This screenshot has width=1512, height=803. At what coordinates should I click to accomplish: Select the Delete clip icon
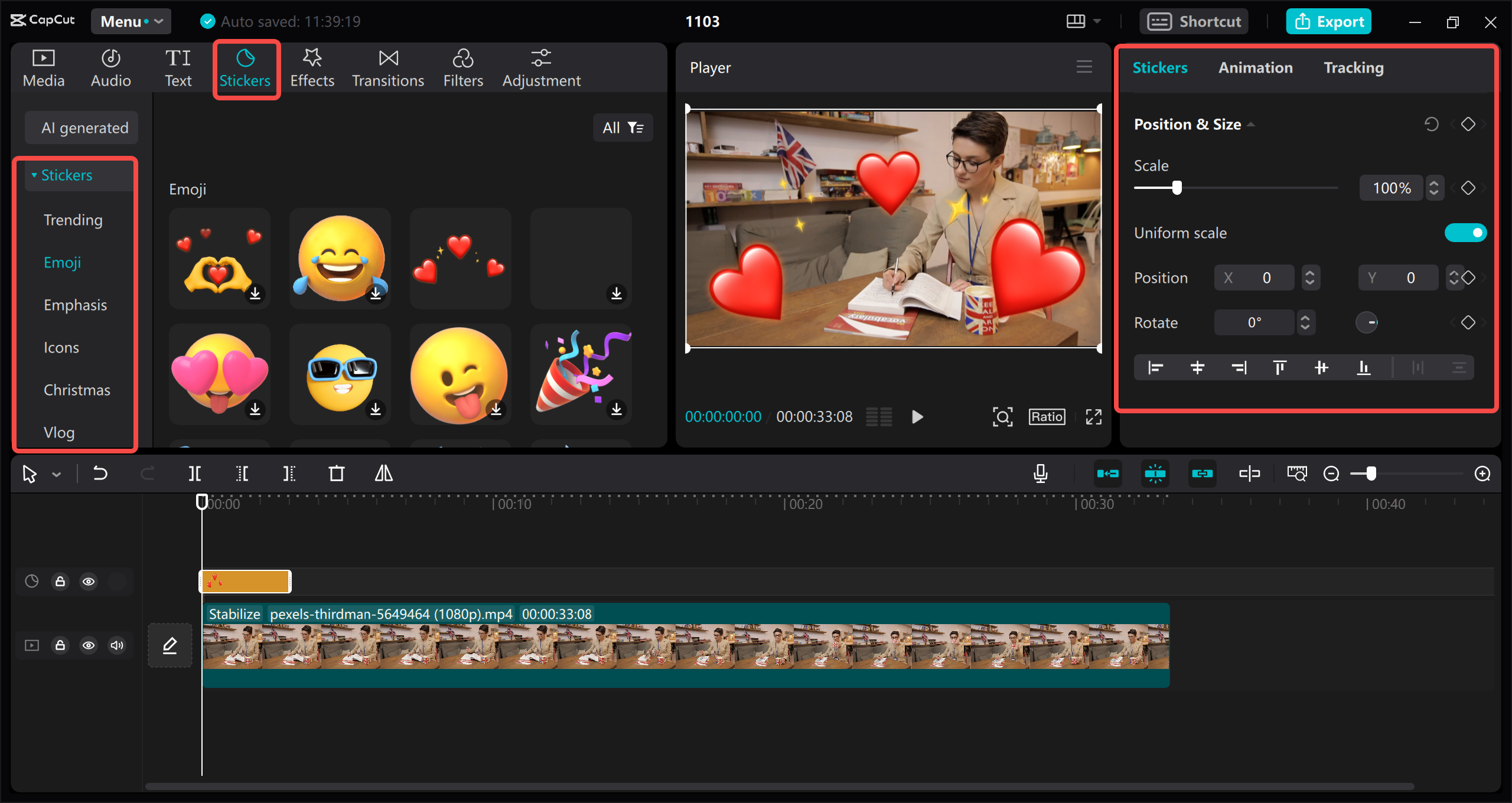tap(337, 473)
